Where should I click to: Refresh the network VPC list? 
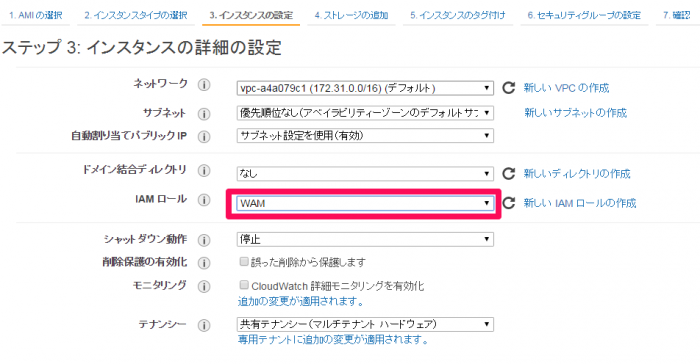(508, 88)
